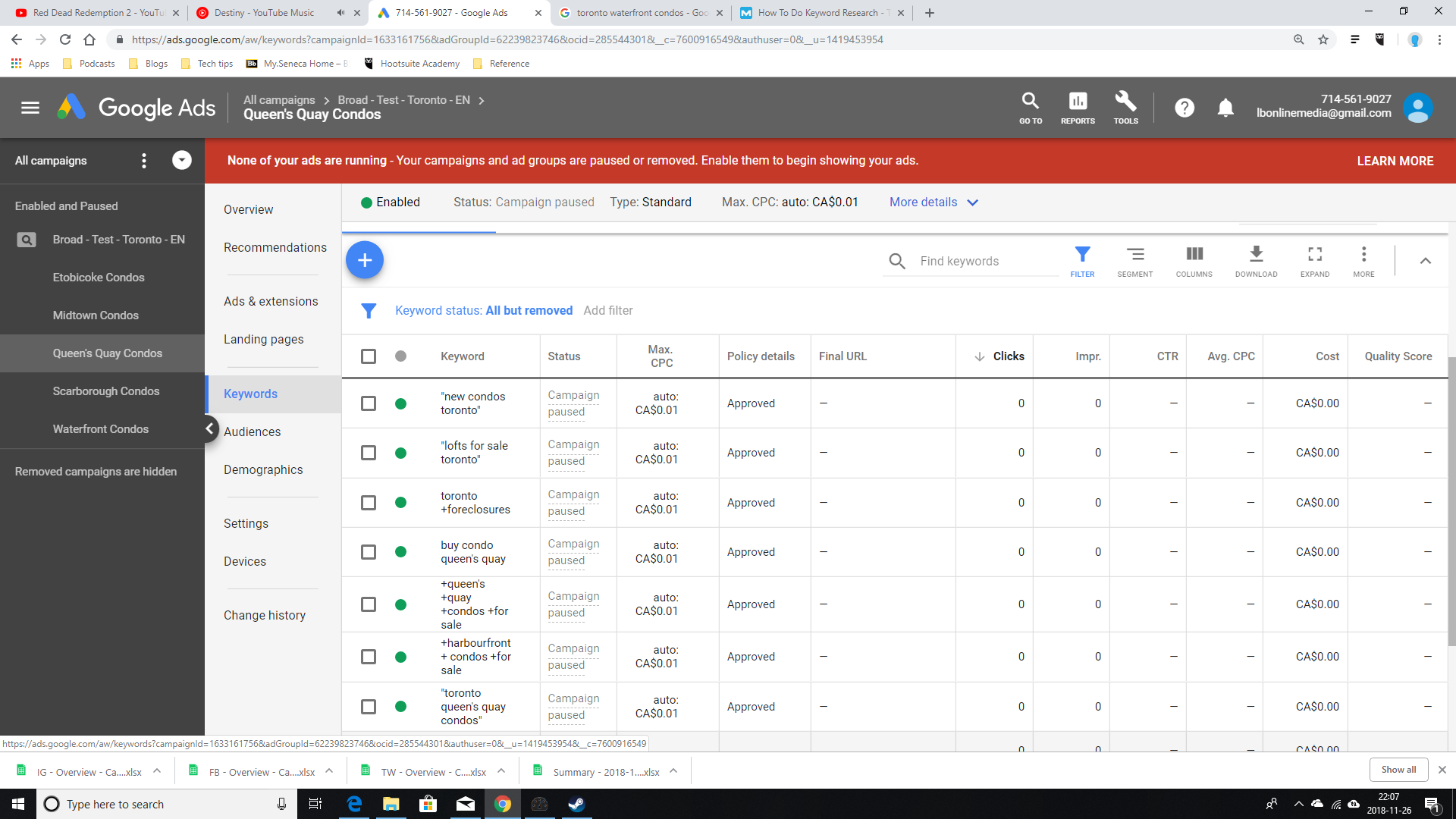Viewport: 1456px width, 819px height.
Task: Open the Tools wrench icon
Action: coord(1125,107)
